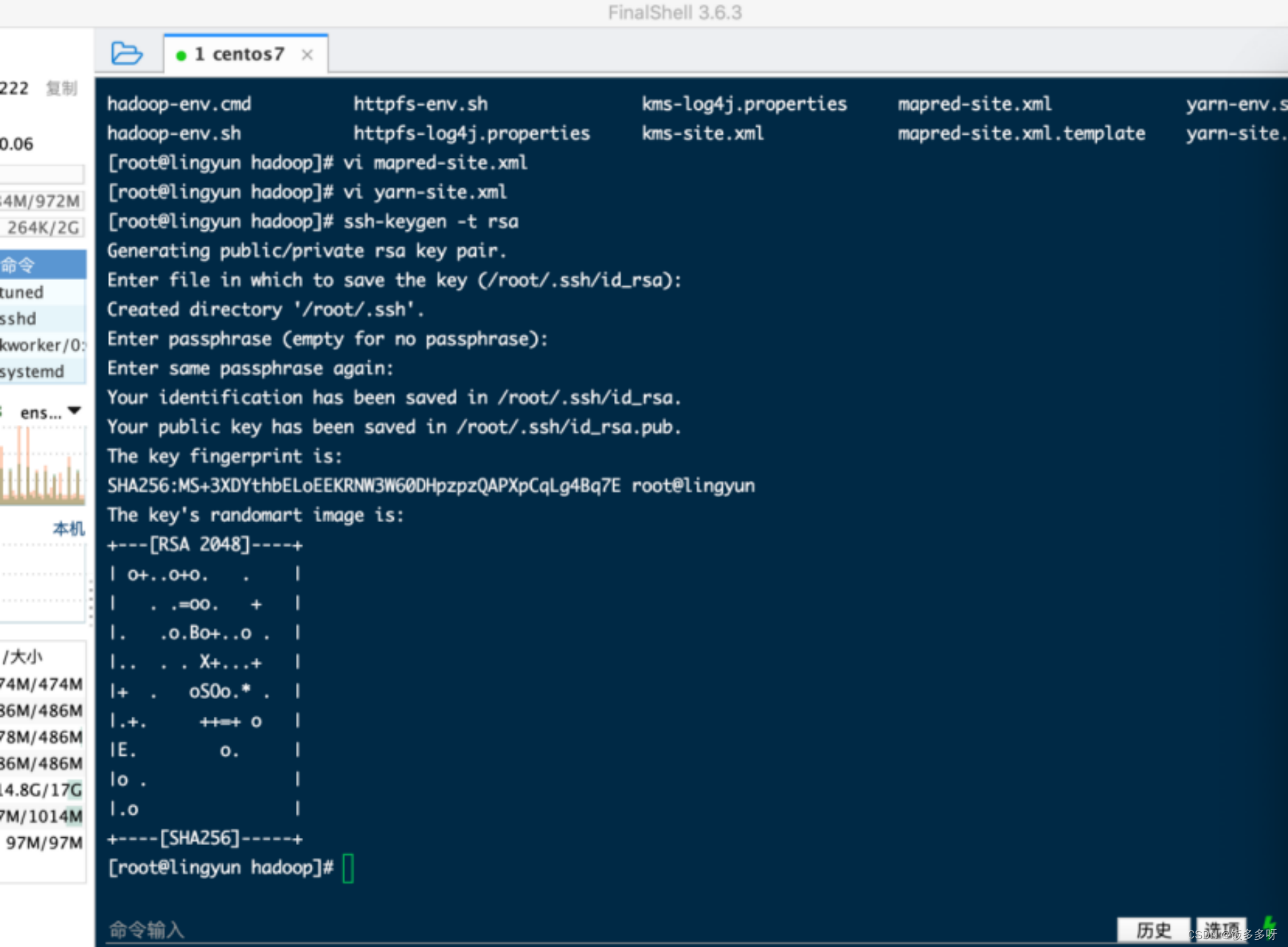The image size is (1288, 947).
Task: Click the 本机 link
Action: pos(68,528)
